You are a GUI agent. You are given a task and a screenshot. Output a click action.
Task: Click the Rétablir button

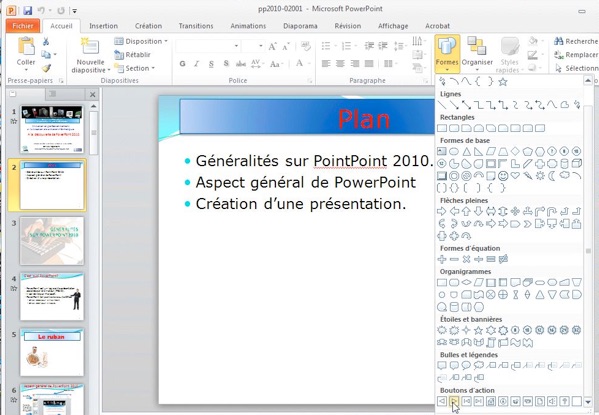(x=132, y=55)
